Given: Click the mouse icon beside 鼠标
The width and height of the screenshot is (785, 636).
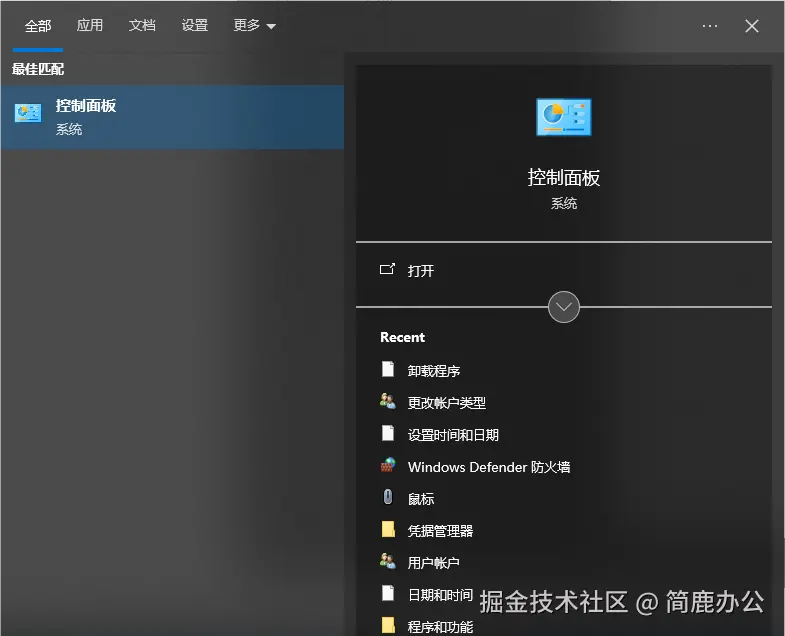Looking at the screenshot, I should coord(388,497).
